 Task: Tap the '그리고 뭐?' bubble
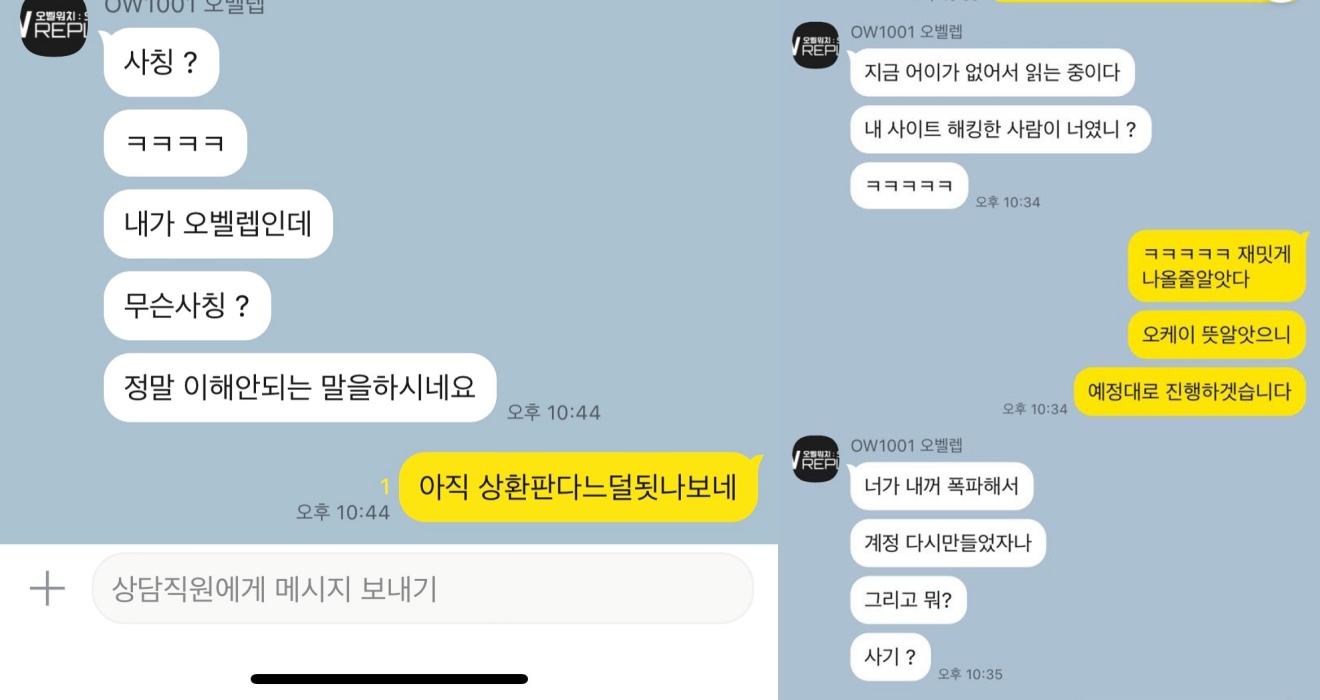pyautogui.click(x=908, y=601)
